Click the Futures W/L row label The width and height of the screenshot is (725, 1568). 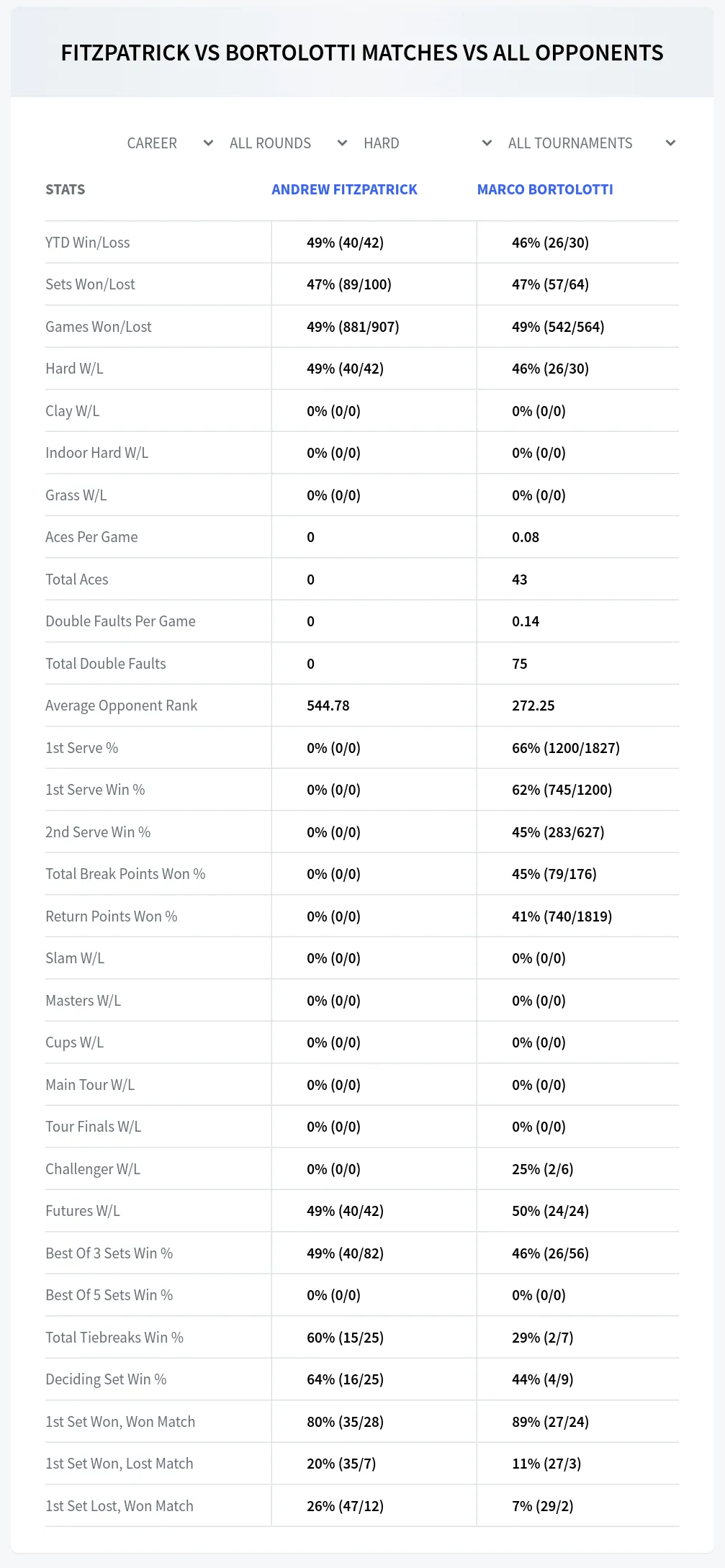click(x=83, y=1211)
